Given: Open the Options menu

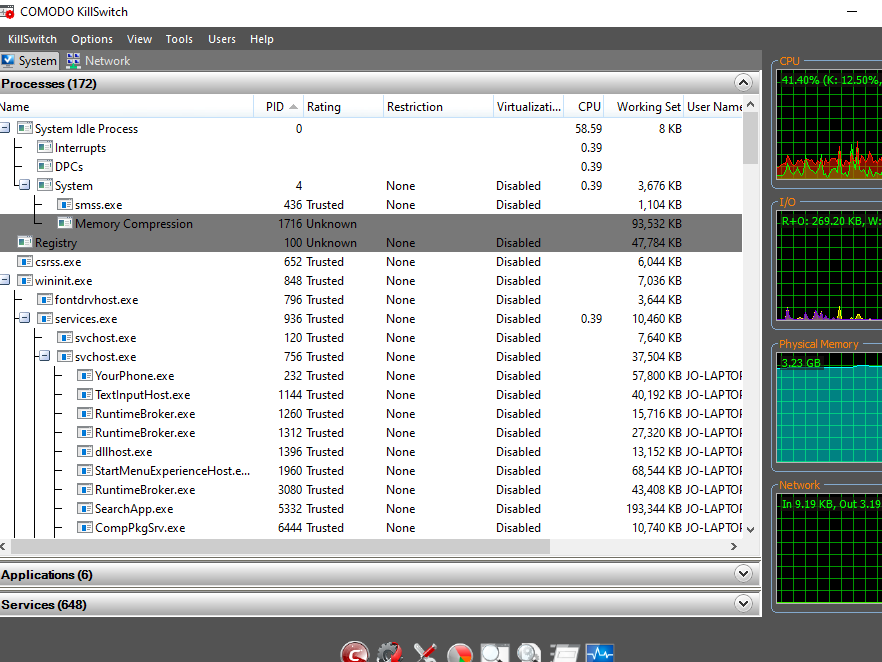Looking at the screenshot, I should [92, 39].
